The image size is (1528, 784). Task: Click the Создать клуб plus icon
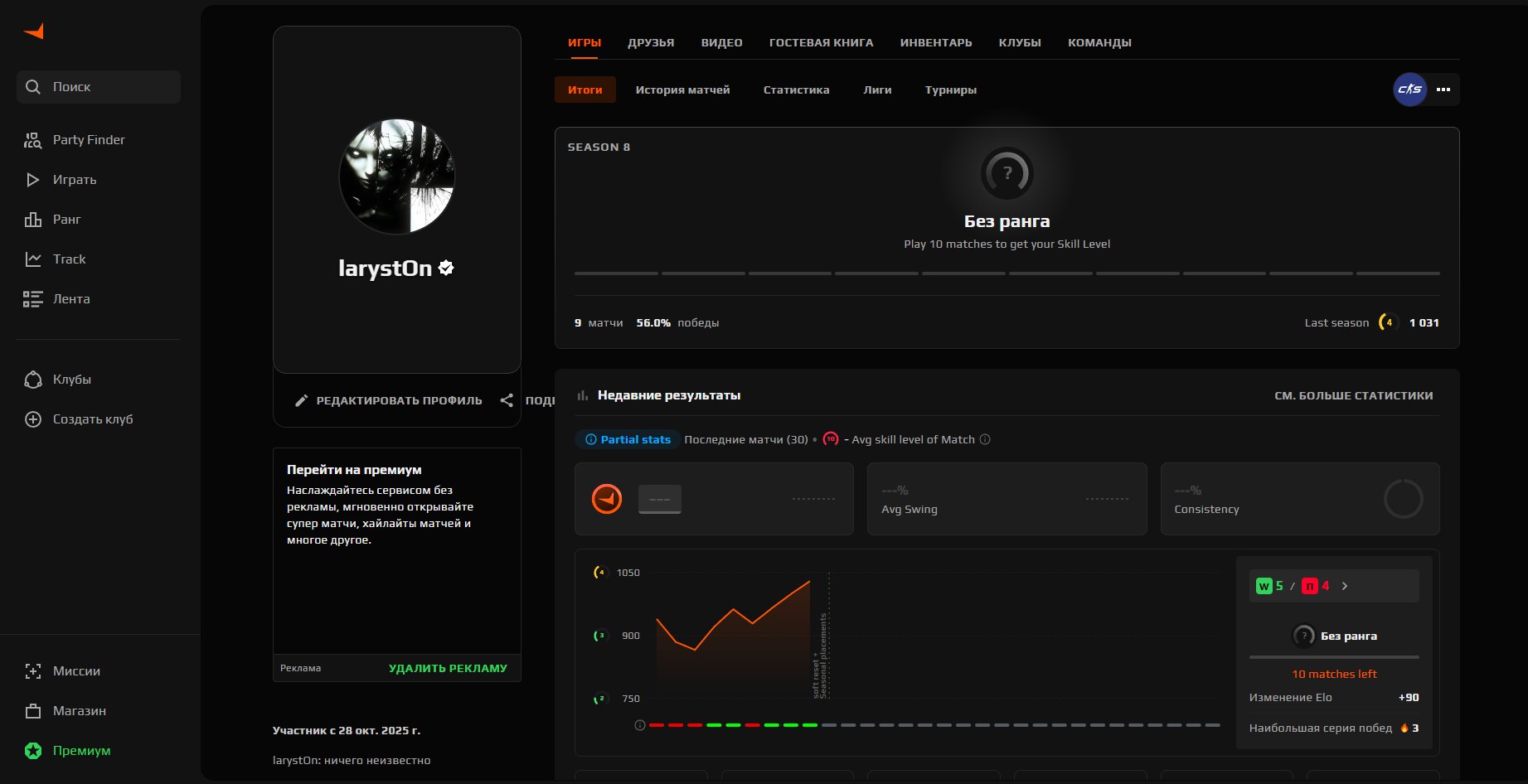(x=32, y=419)
